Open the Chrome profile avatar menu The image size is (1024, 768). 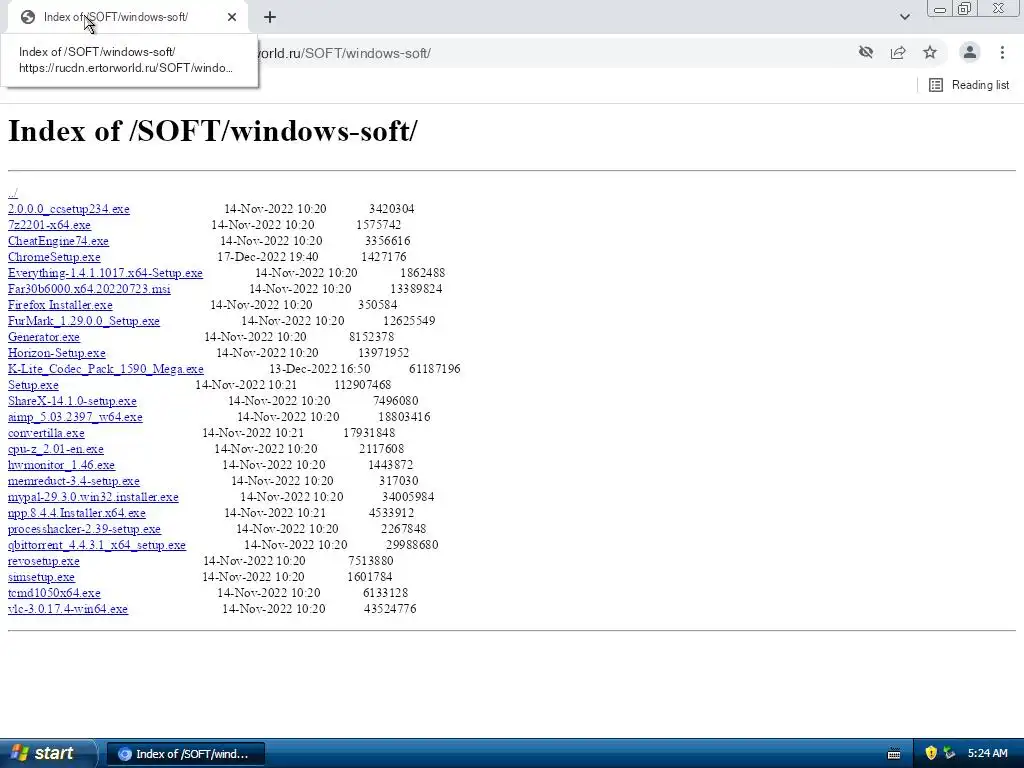pyautogui.click(x=970, y=52)
